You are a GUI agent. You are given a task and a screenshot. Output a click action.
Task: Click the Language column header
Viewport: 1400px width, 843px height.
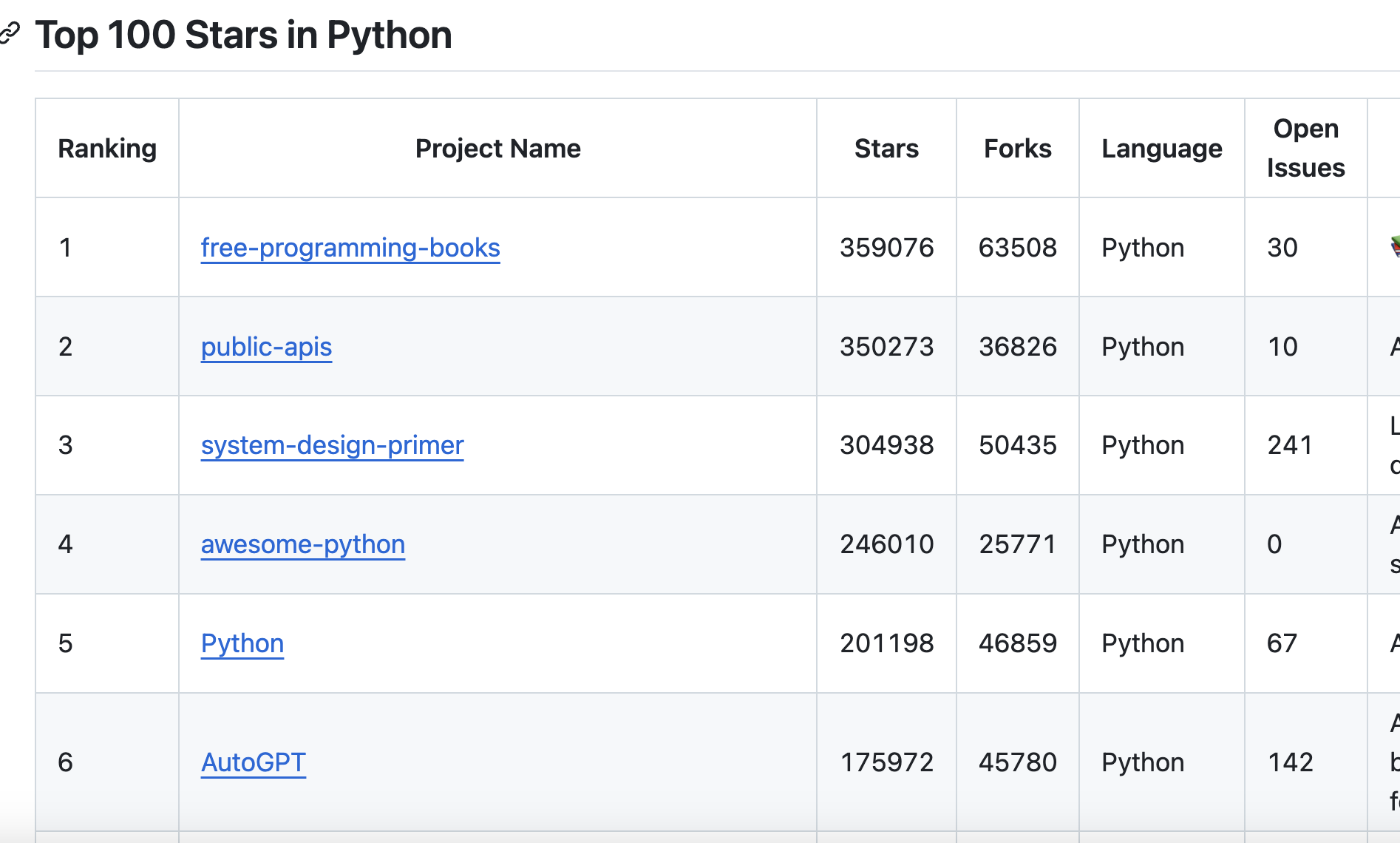point(1161,149)
